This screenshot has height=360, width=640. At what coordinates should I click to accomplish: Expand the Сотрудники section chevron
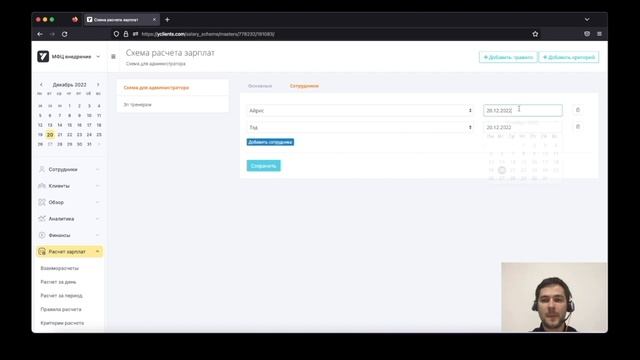pyautogui.click(x=98, y=169)
